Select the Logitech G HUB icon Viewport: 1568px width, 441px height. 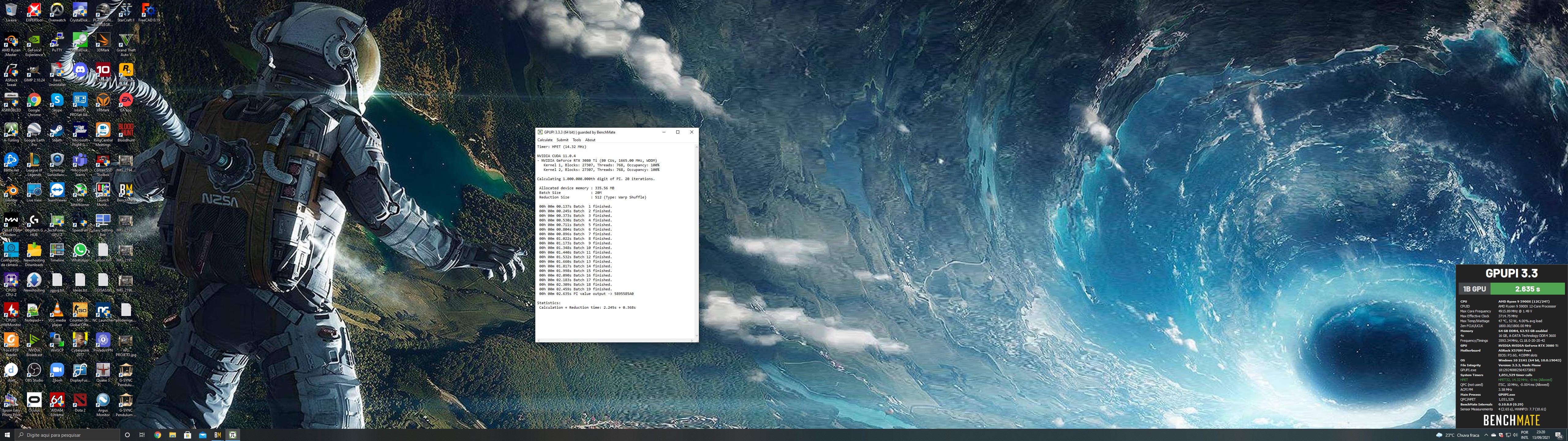click(x=34, y=224)
